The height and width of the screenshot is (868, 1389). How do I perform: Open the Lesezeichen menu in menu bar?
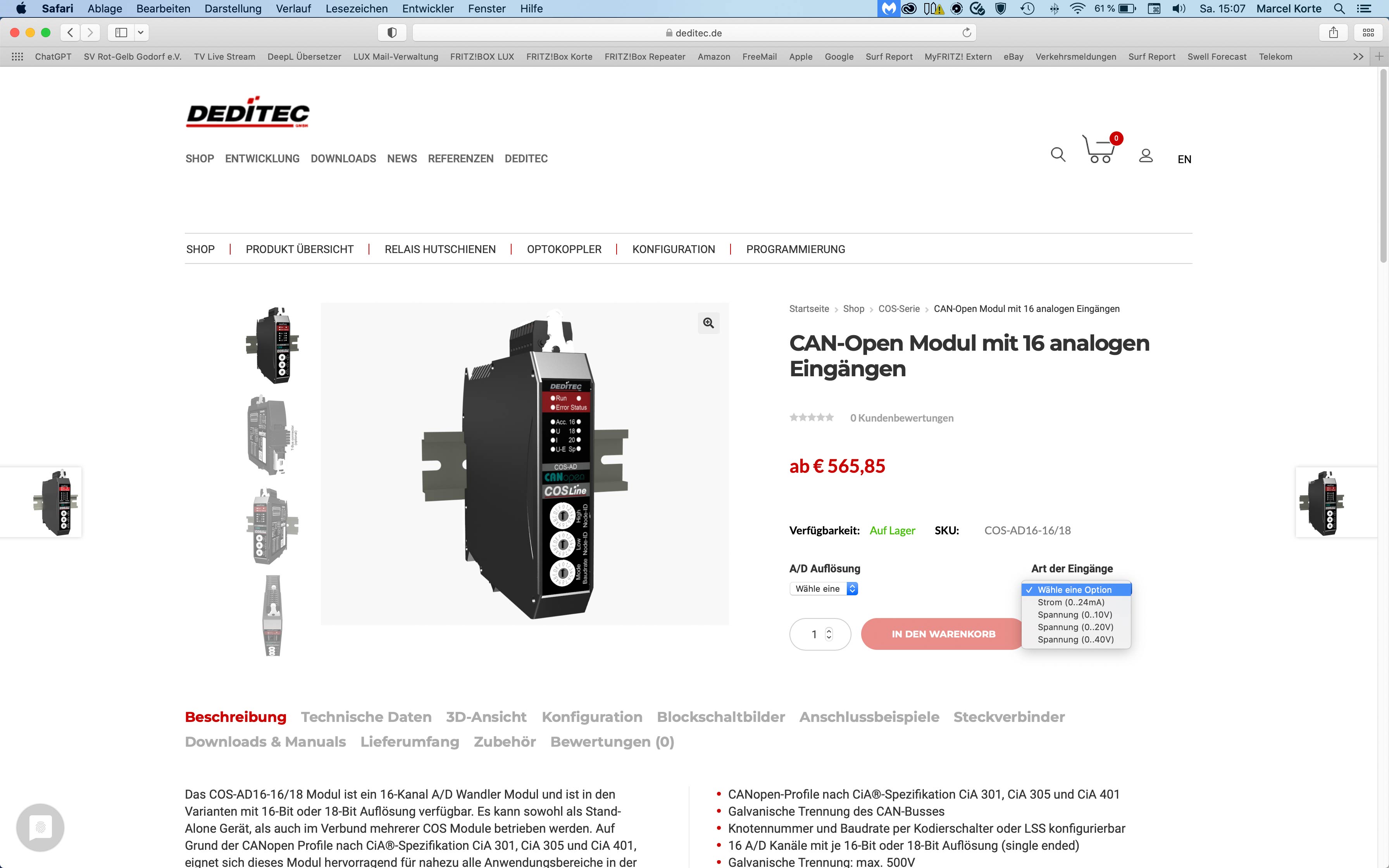coord(357,9)
